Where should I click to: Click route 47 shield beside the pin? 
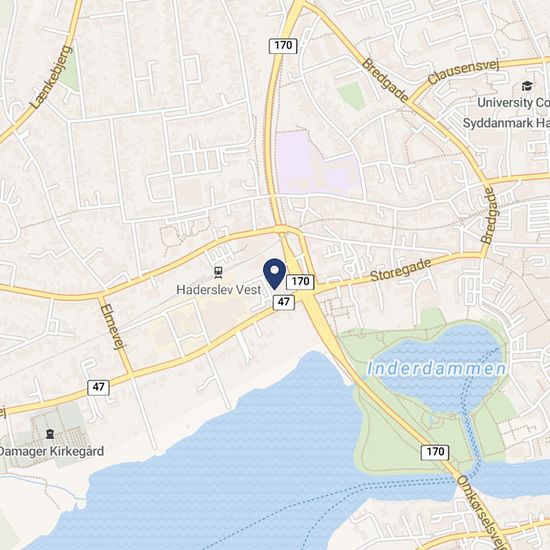coord(284,302)
